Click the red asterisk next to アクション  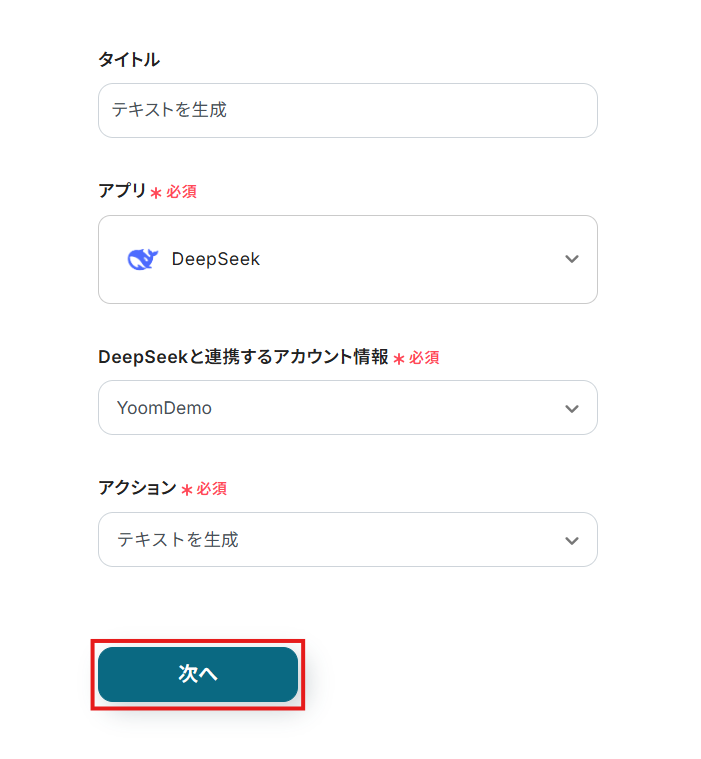(186, 490)
